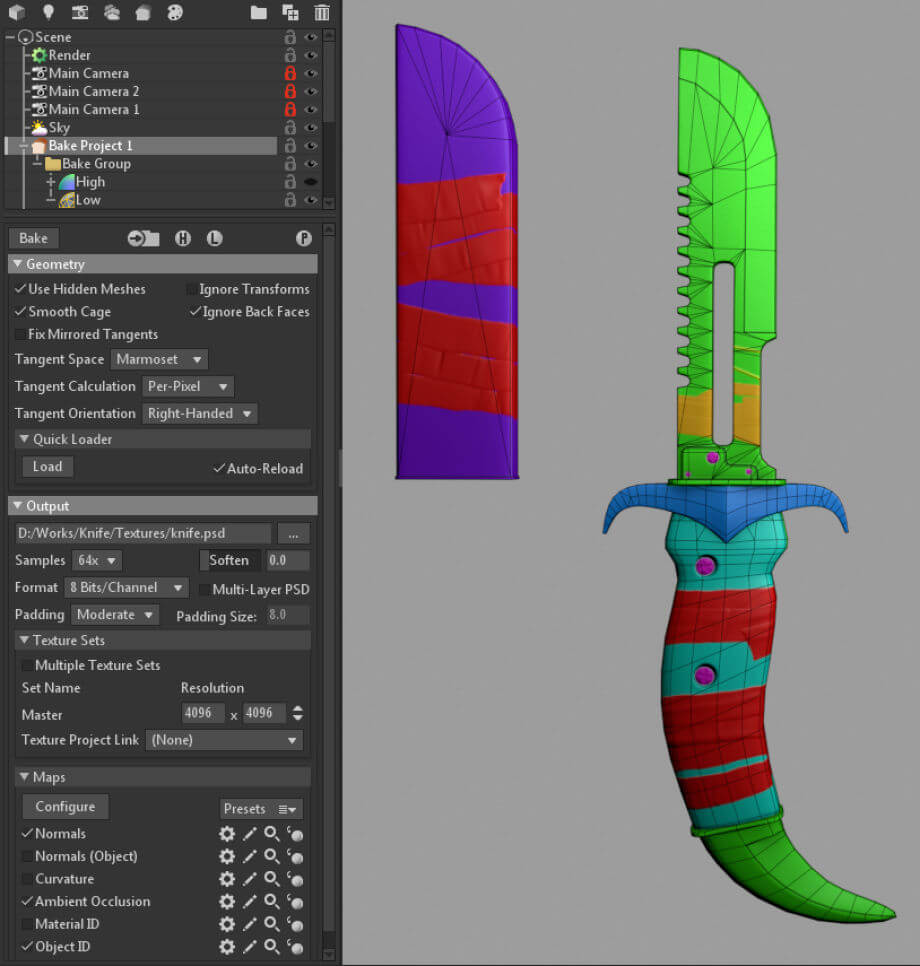This screenshot has width=920, height=966.
Task: Open the Tangent Space dropdown
Action: coord(158,359)
